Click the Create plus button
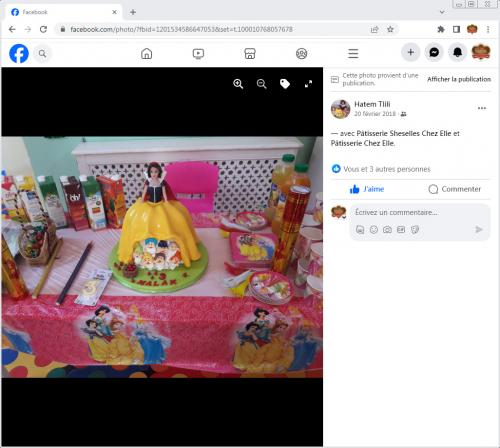The height and width of the screenshot is (448, 500). tap(411, 52)
